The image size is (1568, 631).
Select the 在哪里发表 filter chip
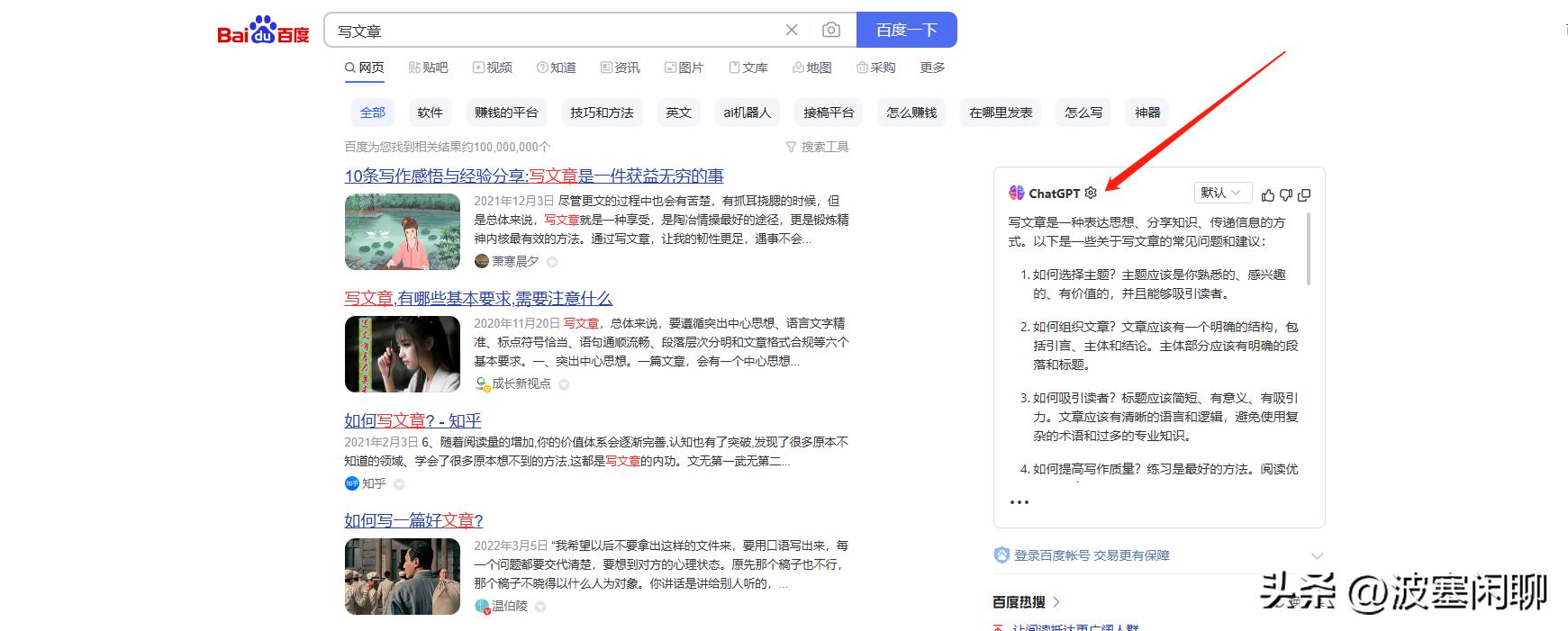[x=1001, y=113]
